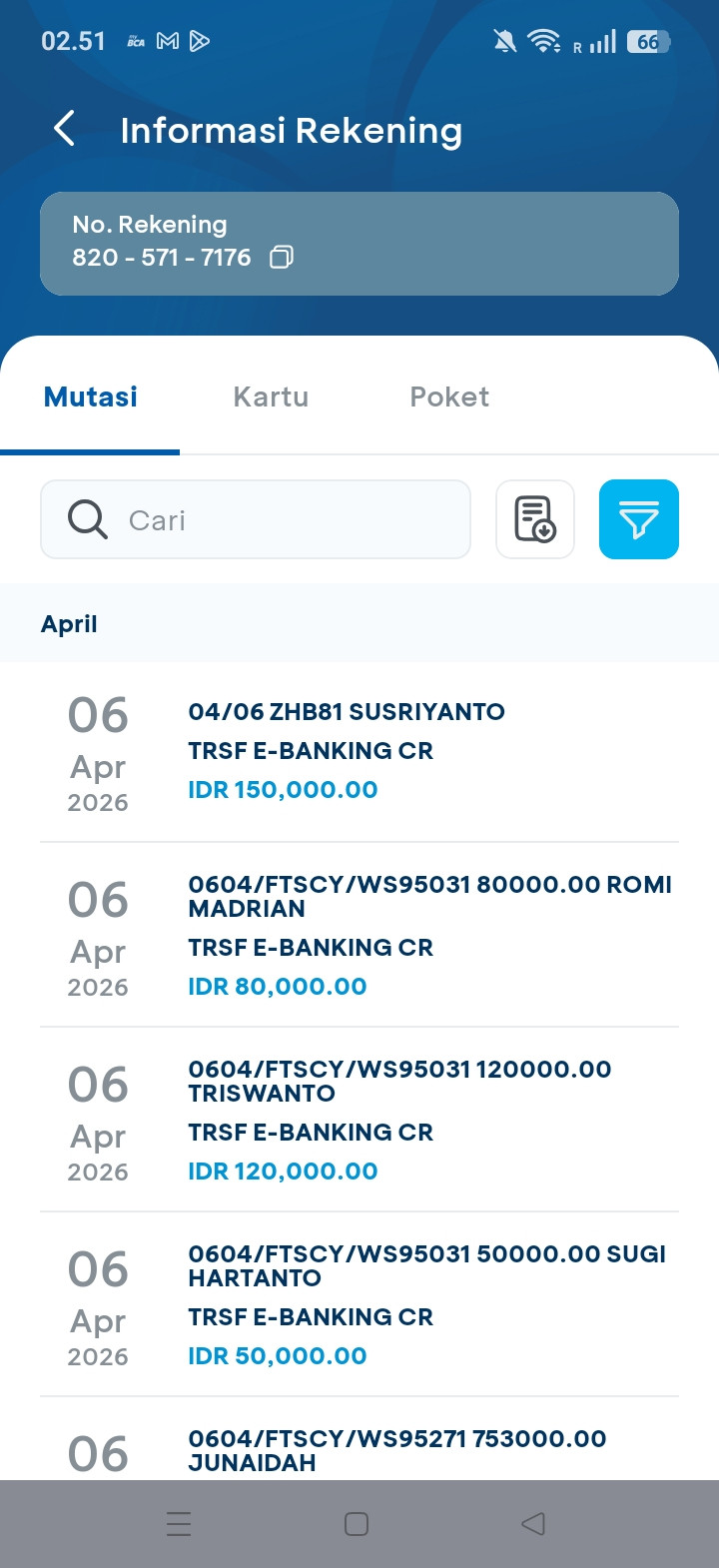The height and width of the screenshot is (1568, 719).
Task: Tap the back arrow beside Informasi Rekening
Action: (x=65, y=129)
